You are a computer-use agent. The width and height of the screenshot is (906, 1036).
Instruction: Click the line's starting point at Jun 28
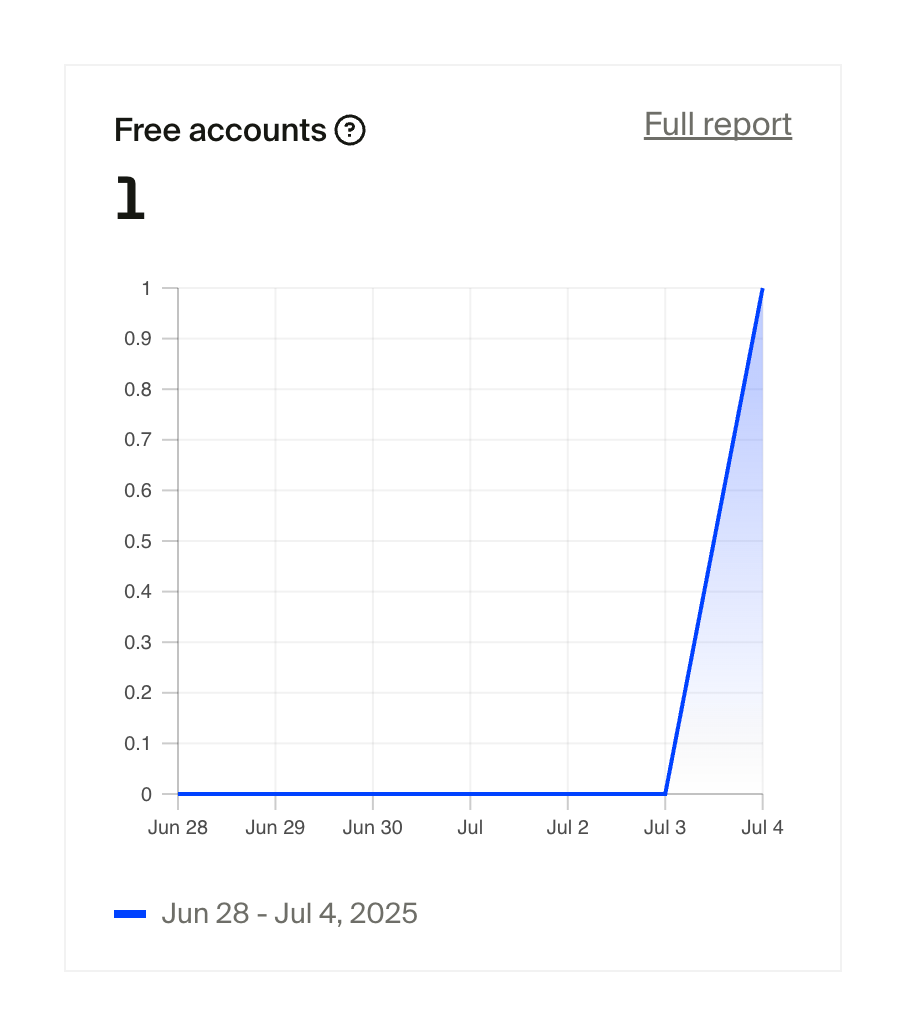179,794
